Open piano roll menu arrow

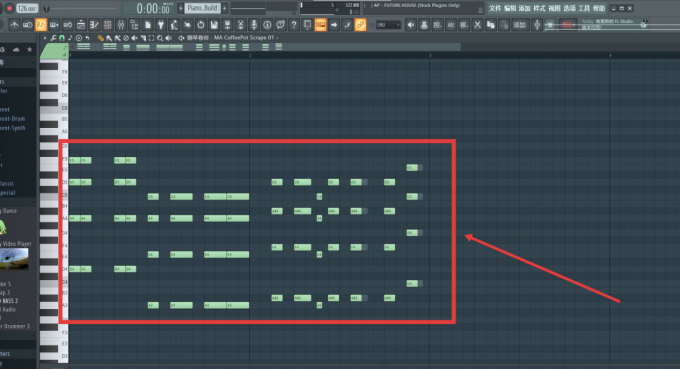click(x=45, y=38)
